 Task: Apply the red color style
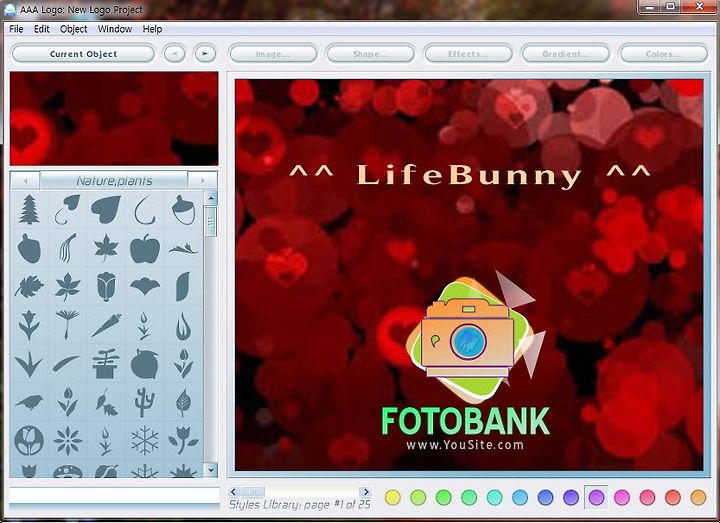coord(673,497)
